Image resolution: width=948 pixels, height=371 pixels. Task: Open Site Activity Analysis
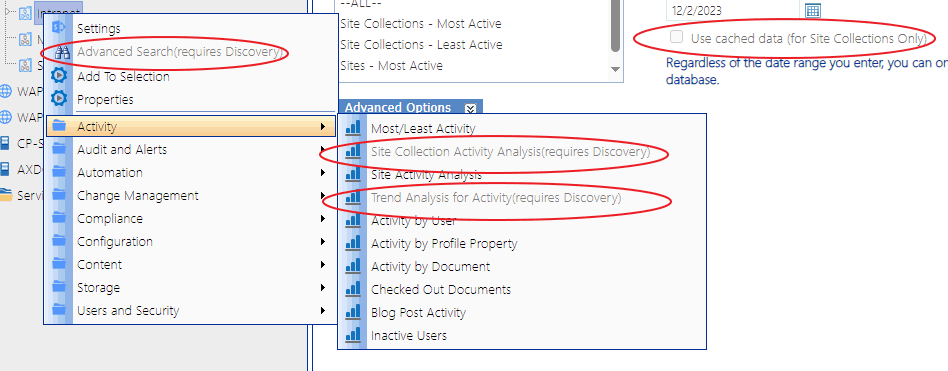[426, 175]
